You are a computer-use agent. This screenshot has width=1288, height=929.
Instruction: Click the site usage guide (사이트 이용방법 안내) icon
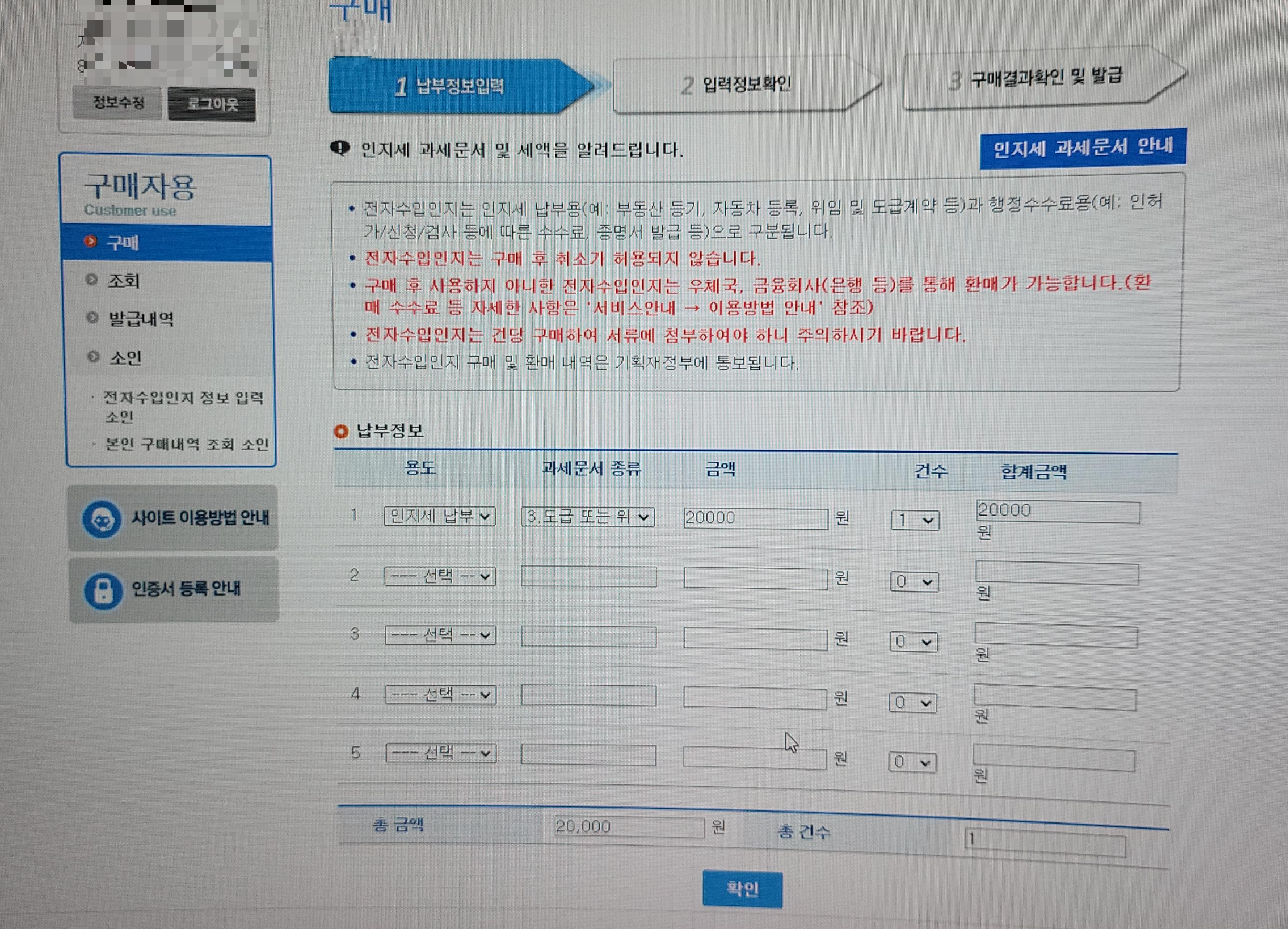coord(102,519)
